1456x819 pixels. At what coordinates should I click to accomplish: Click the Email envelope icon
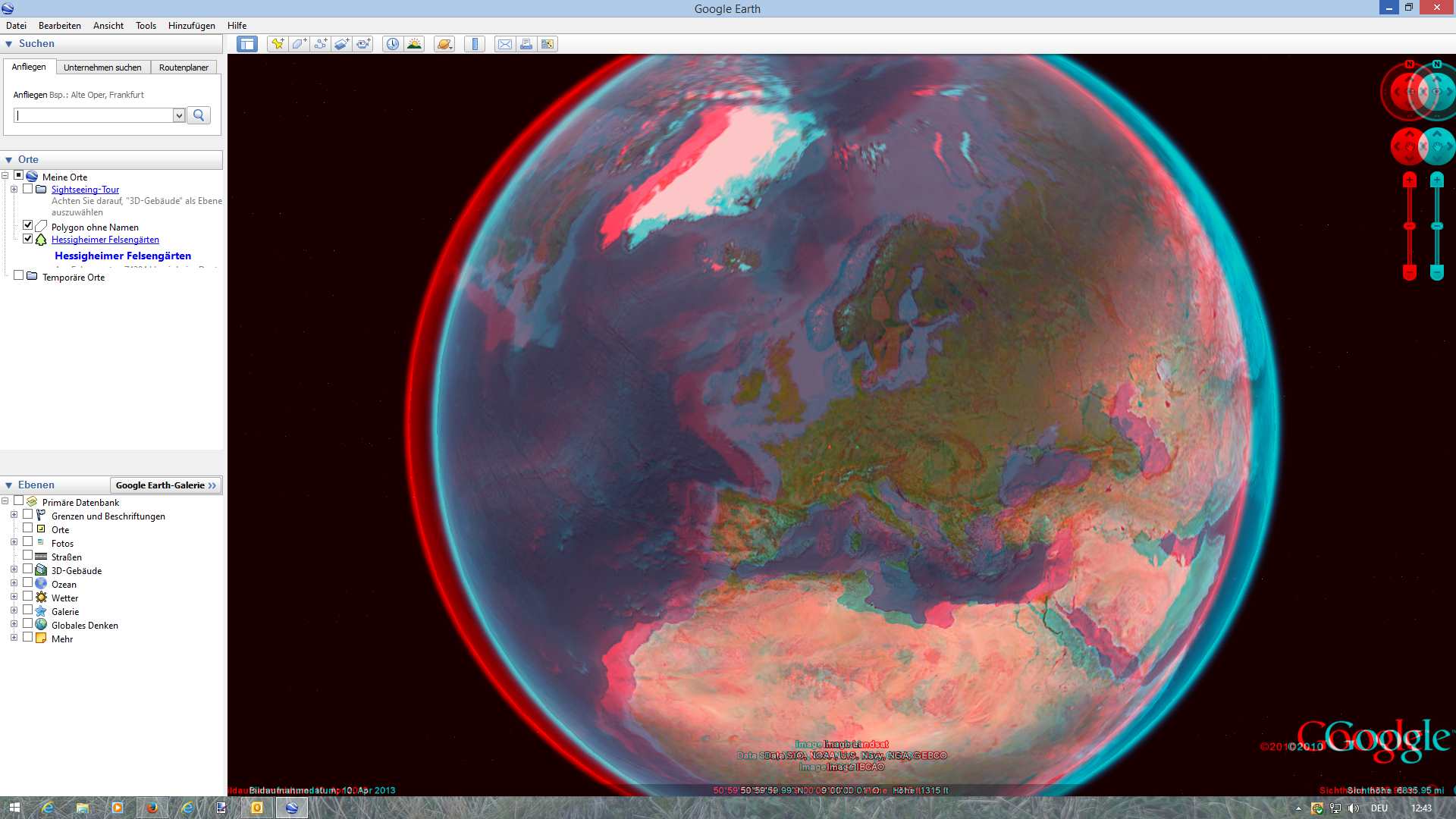504,44
